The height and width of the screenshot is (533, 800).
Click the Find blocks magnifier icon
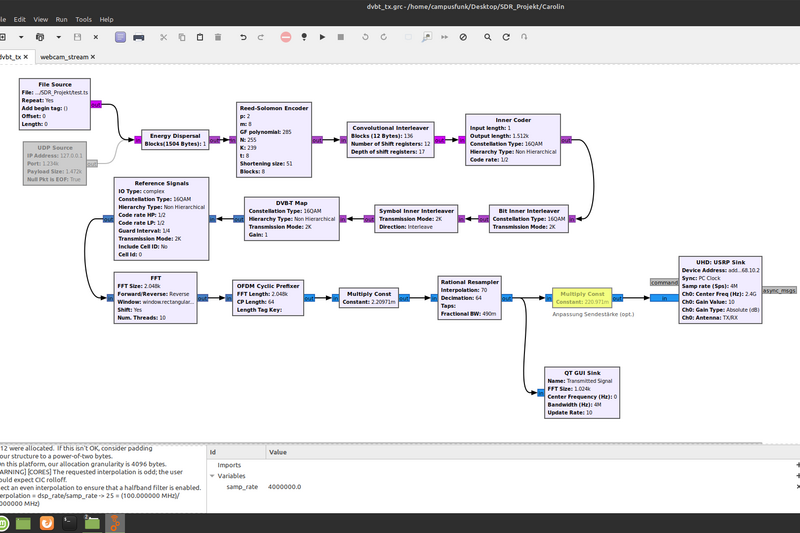(x=488, y=37)
